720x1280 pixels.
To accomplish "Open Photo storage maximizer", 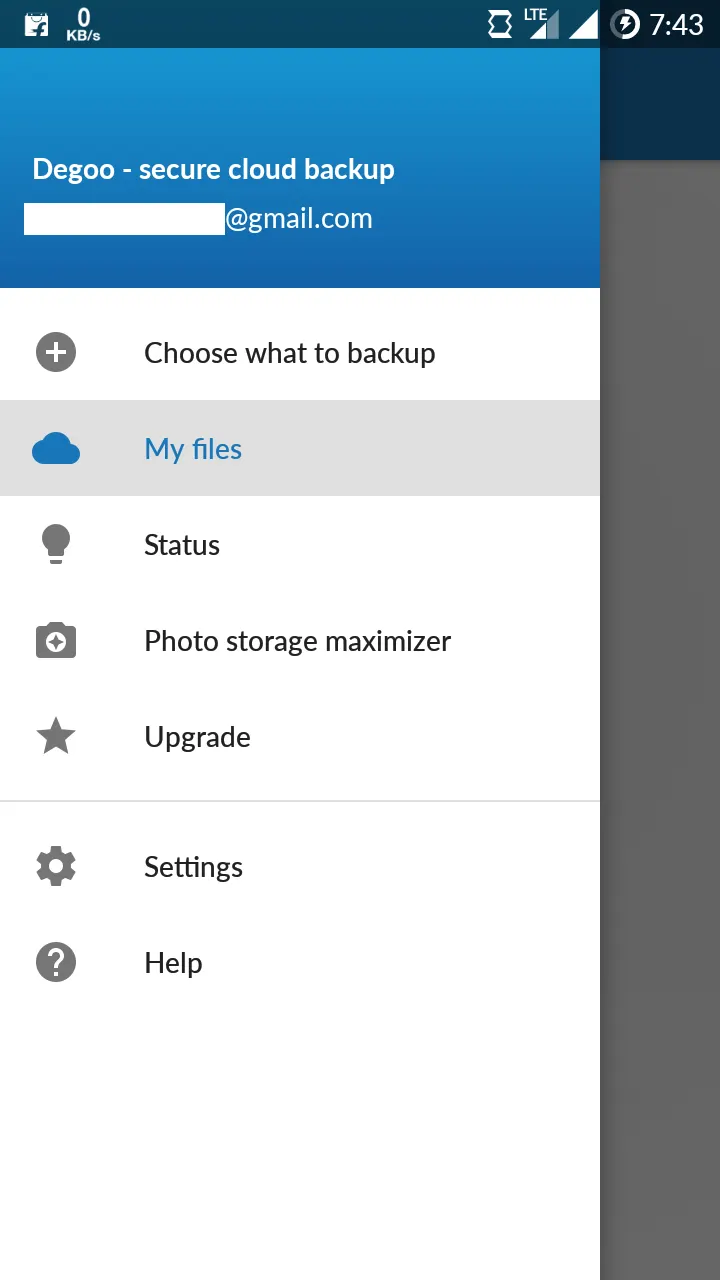I will click(300, 640).
